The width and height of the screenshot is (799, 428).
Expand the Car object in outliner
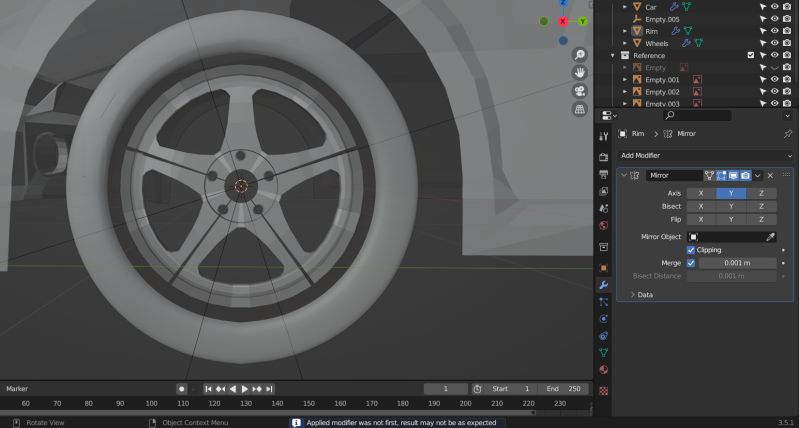coord(625,7)
